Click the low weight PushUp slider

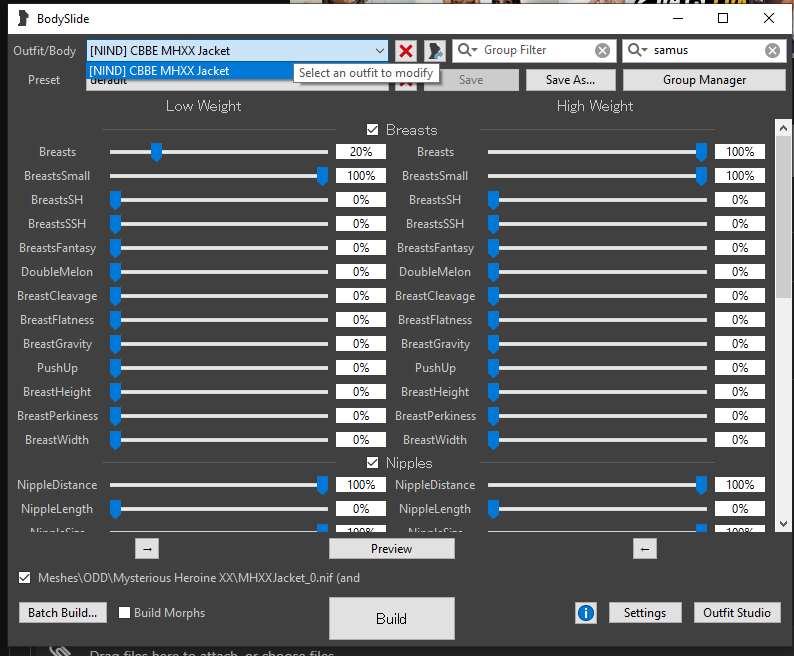pos(219,368)
